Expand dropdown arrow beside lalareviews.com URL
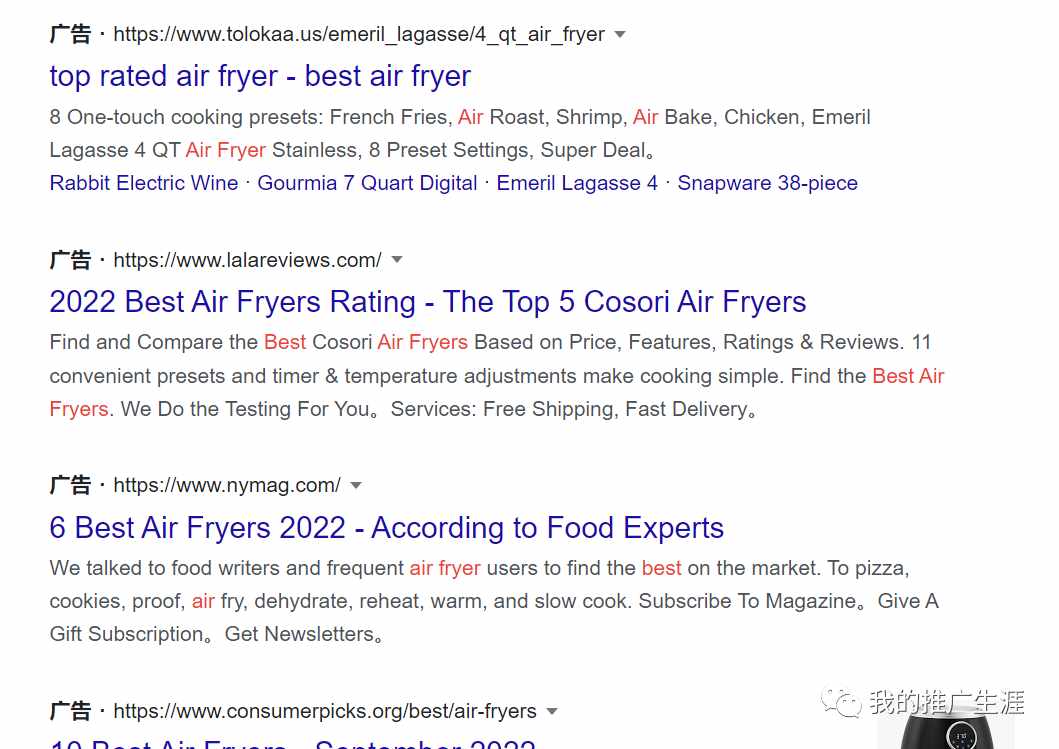Image resolution: width=1059 pixels, height=749 pixels. [397, 260]
